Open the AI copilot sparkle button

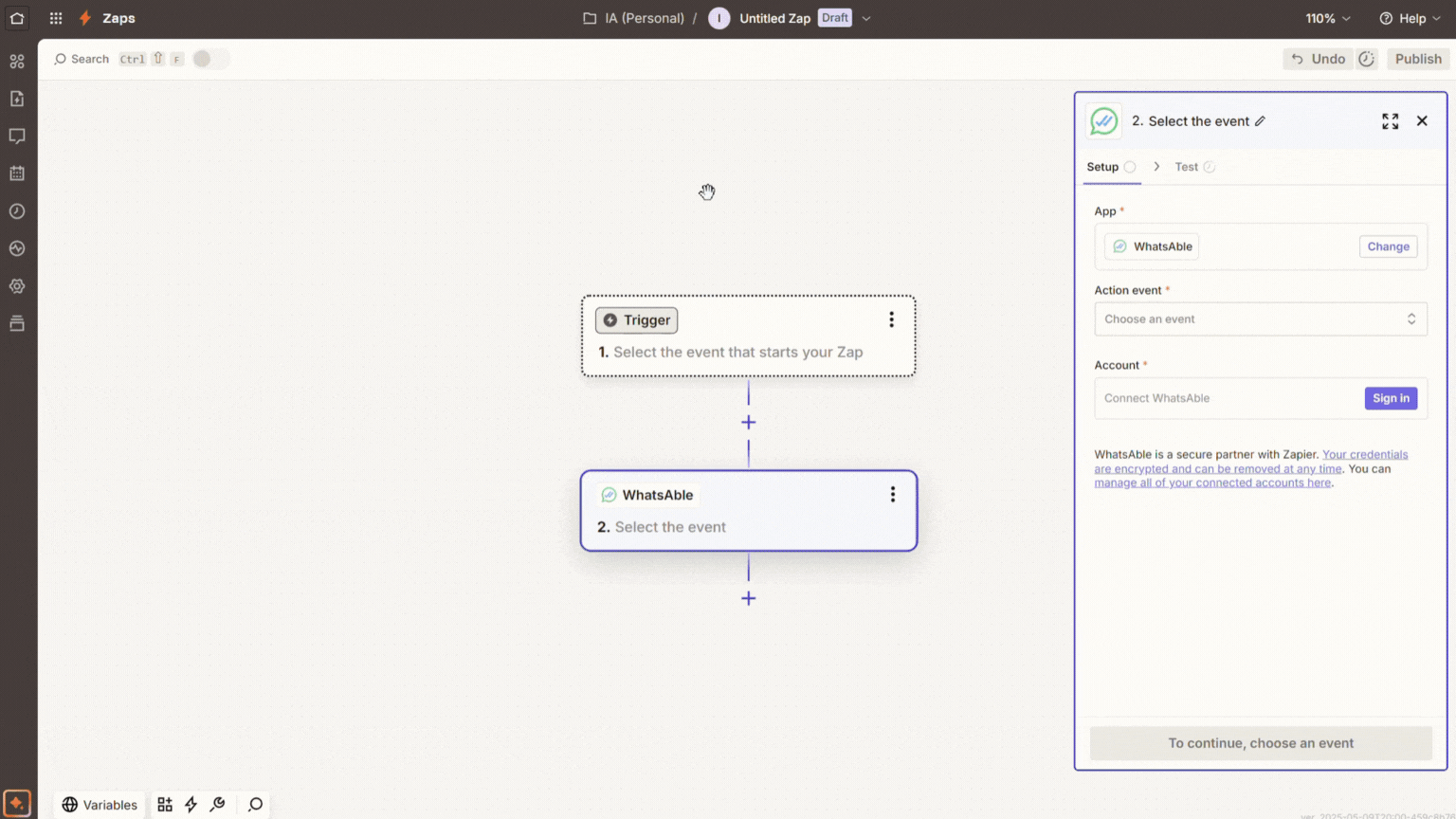pos(17,803)
